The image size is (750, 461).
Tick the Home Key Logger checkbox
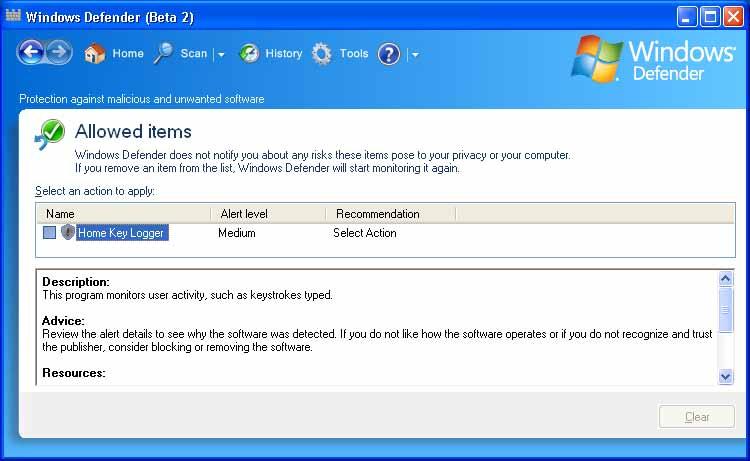coord(49,233)
